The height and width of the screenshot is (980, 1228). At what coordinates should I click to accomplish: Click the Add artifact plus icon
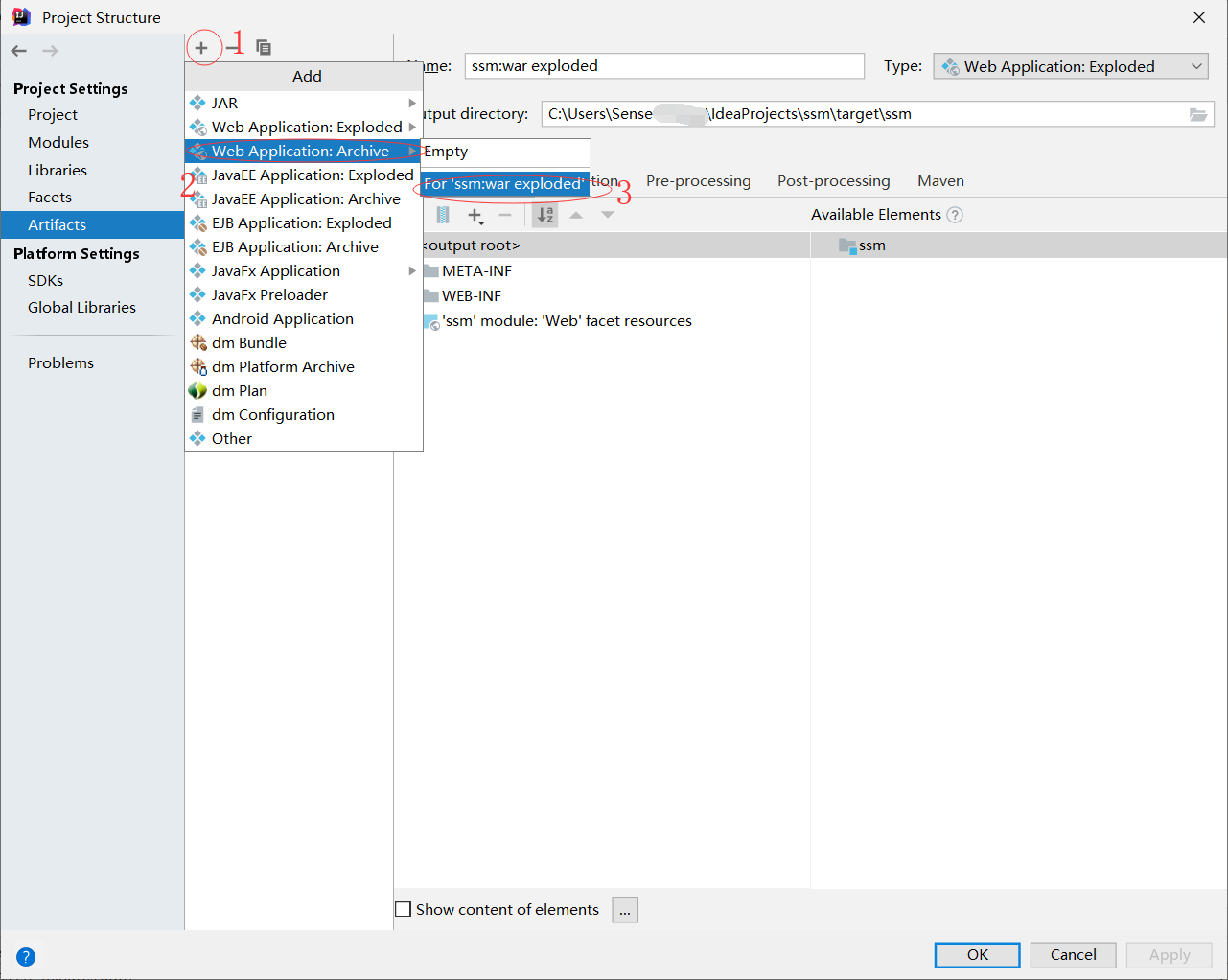pos(202,47)
